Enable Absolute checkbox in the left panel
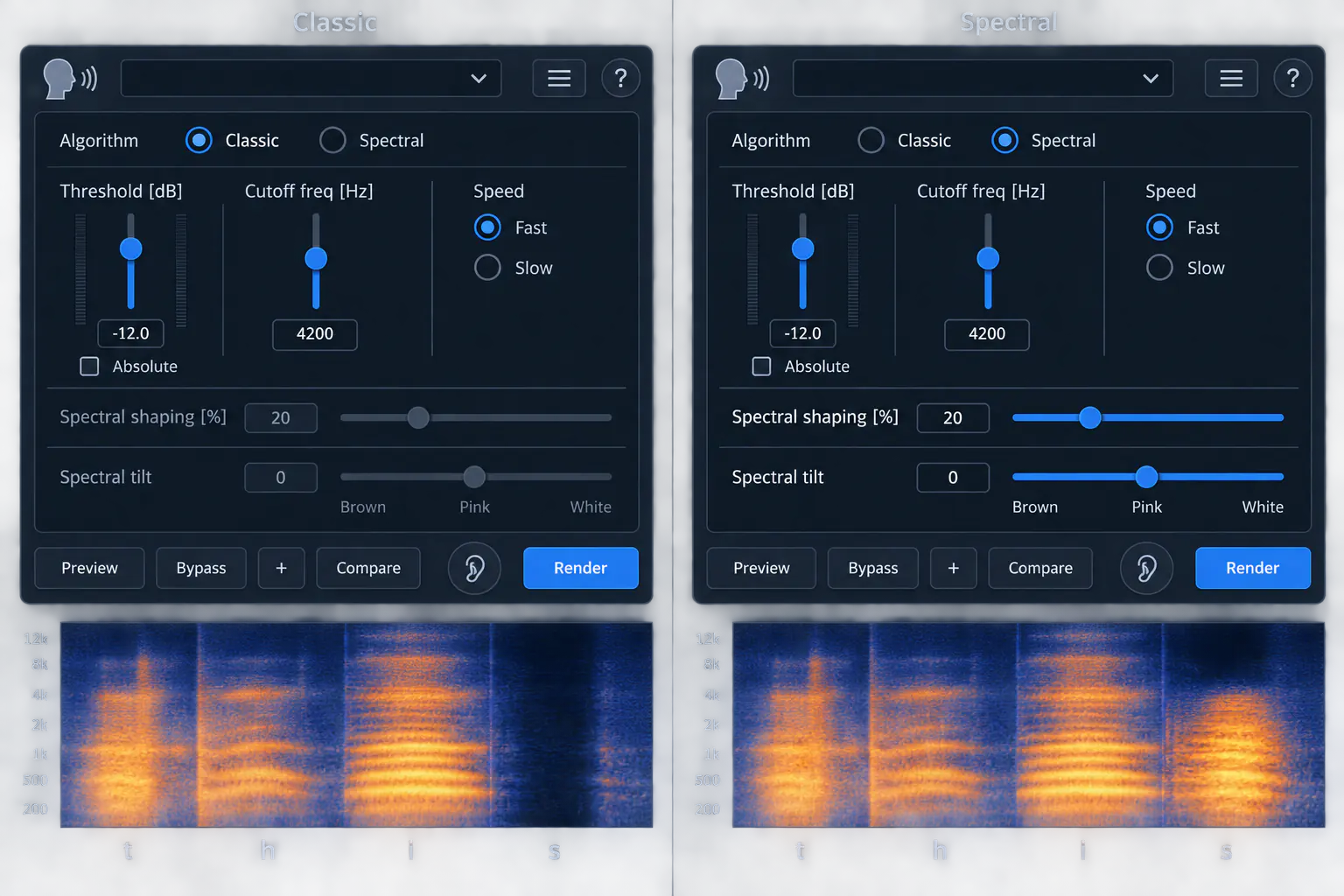Viewport: 1344px width, 896px height. click(89, 367)
